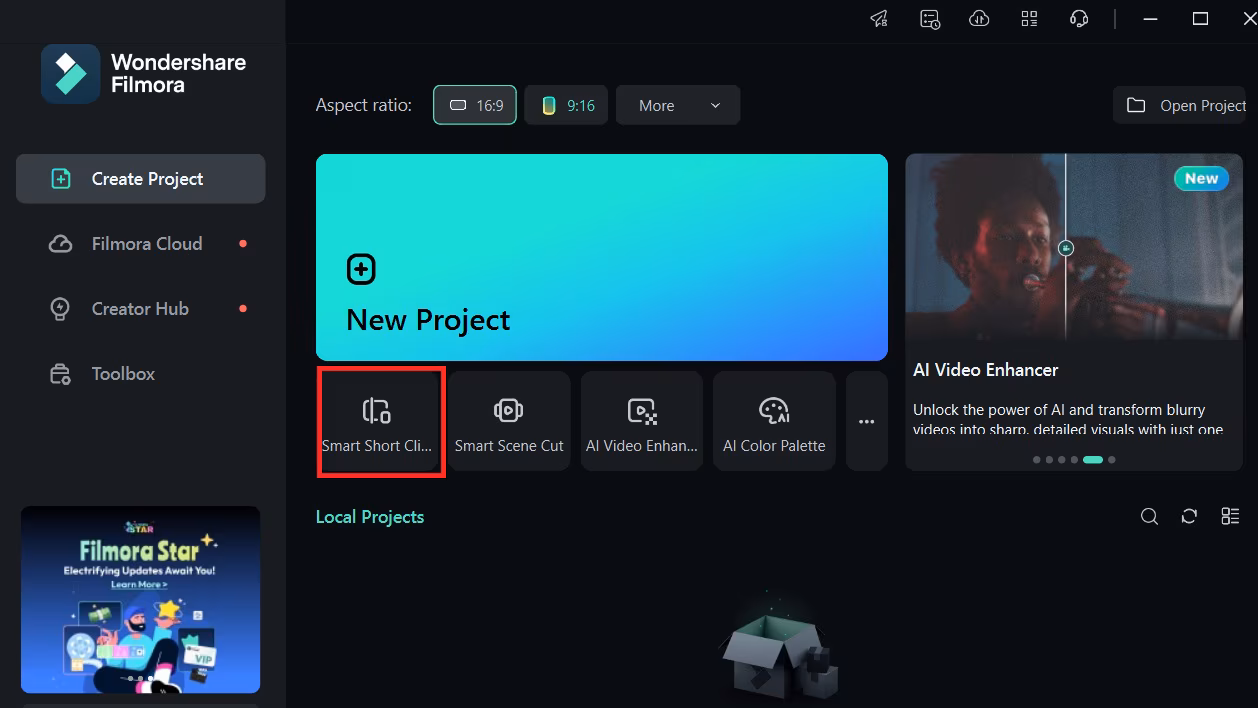Open the Toolbox sidebar section
Image resolution: width=1258 pixels, height=708 pixels.
(141, 374)
